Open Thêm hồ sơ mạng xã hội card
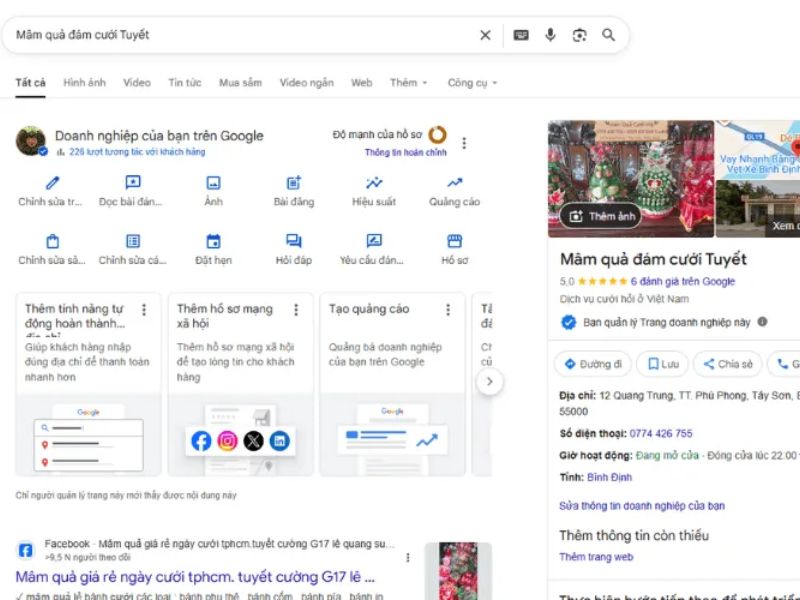 click(240, 384)
